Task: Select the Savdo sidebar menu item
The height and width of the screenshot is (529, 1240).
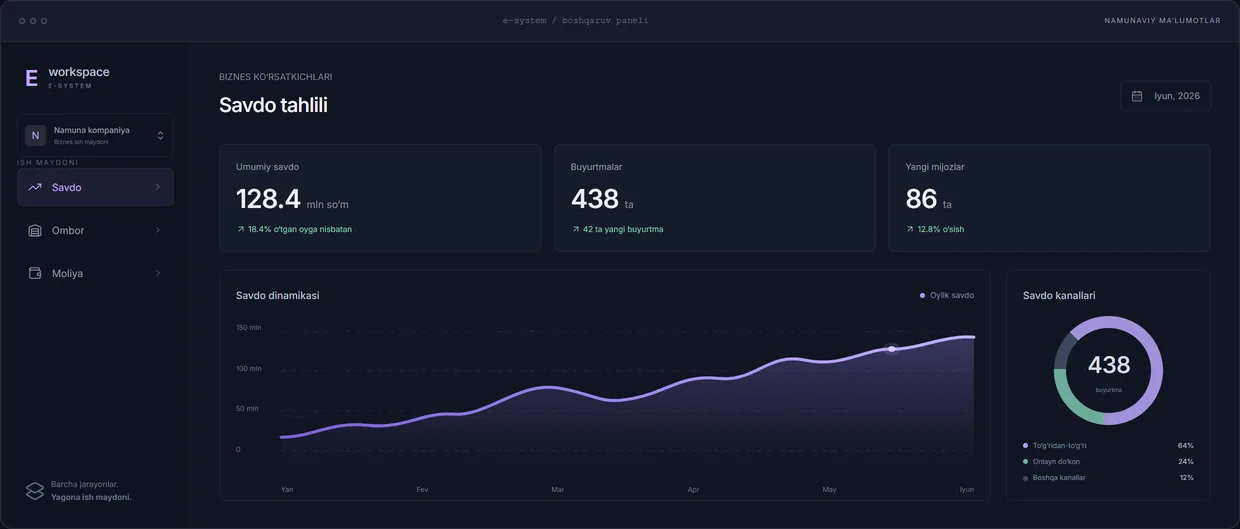Action: click(95, 187)
